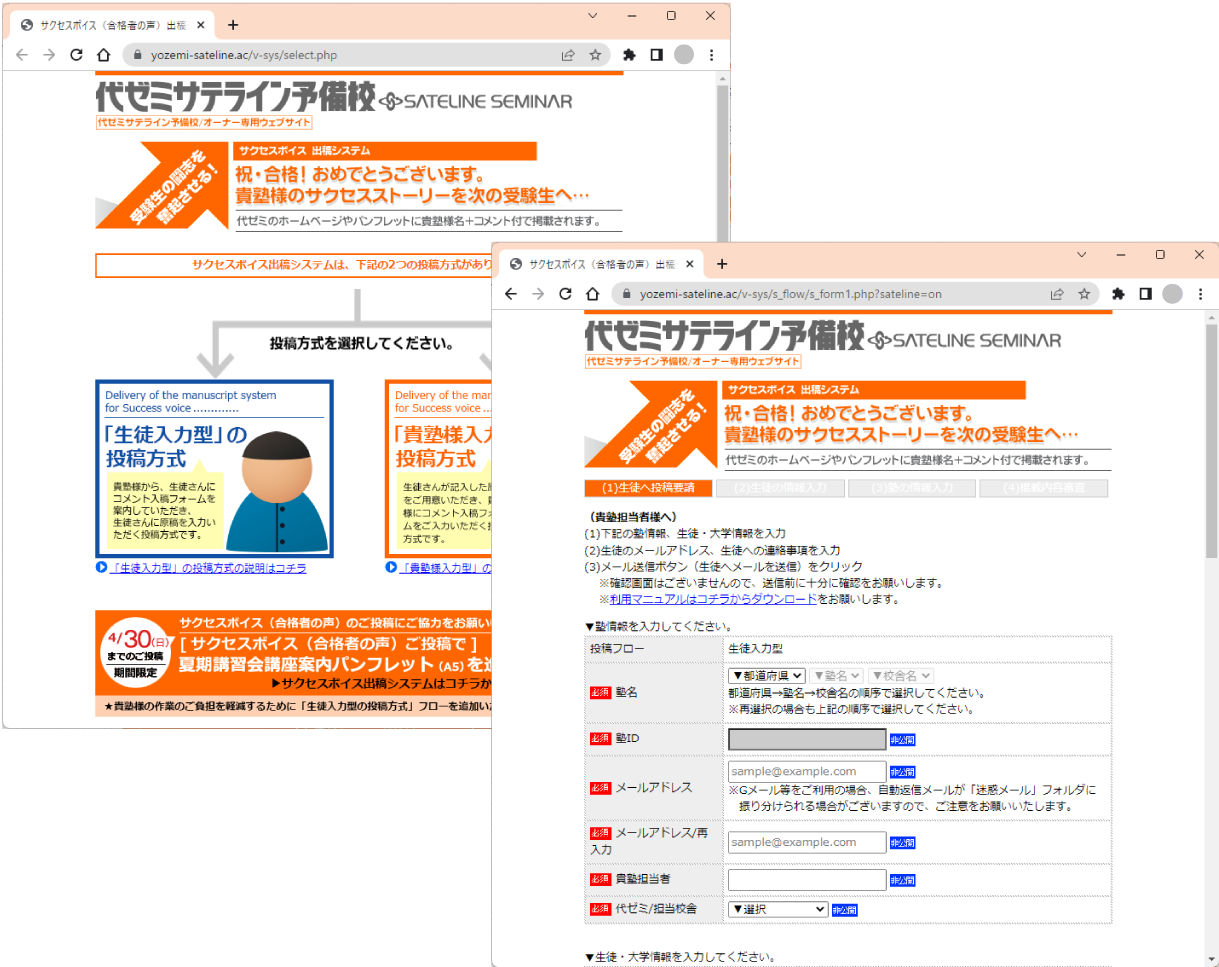Toggle side panel in select.php window
Viewport: 1219px width, 967px height.
656,55
